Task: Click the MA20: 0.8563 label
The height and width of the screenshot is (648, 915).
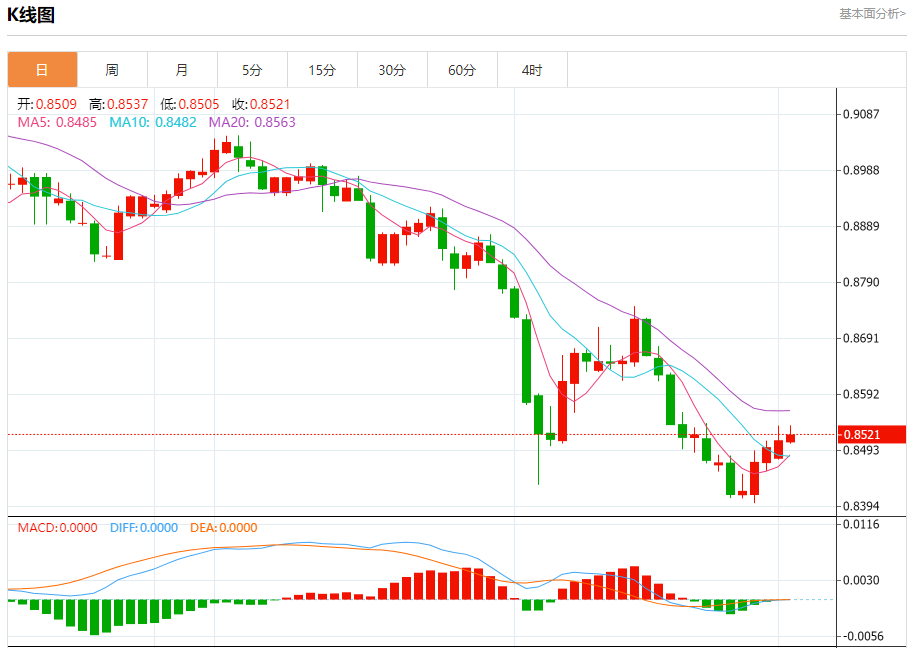Action: (252, 122)
